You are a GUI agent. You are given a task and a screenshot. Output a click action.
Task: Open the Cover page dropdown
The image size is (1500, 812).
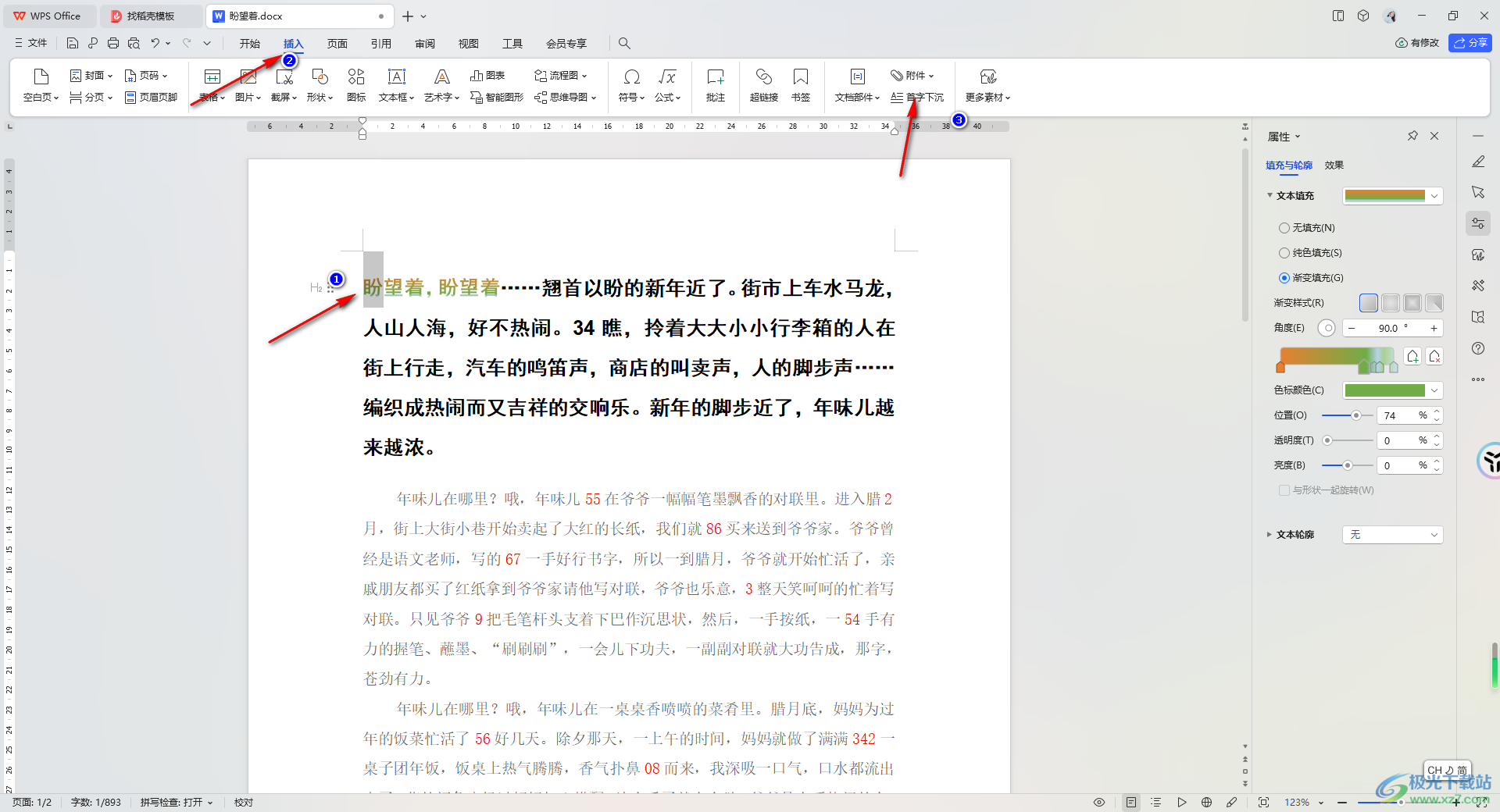point(91,76)
